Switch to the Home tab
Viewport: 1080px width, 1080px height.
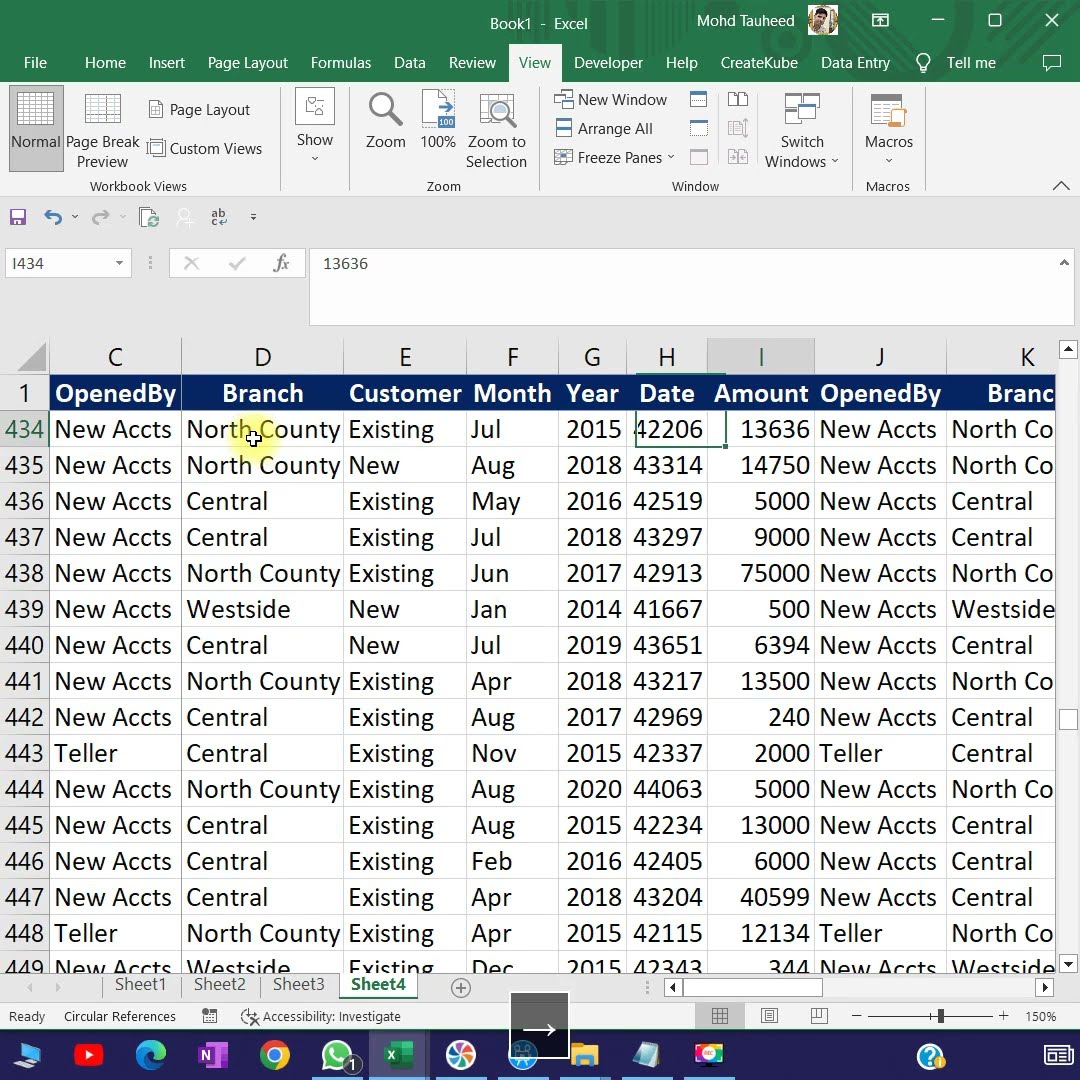105,63
